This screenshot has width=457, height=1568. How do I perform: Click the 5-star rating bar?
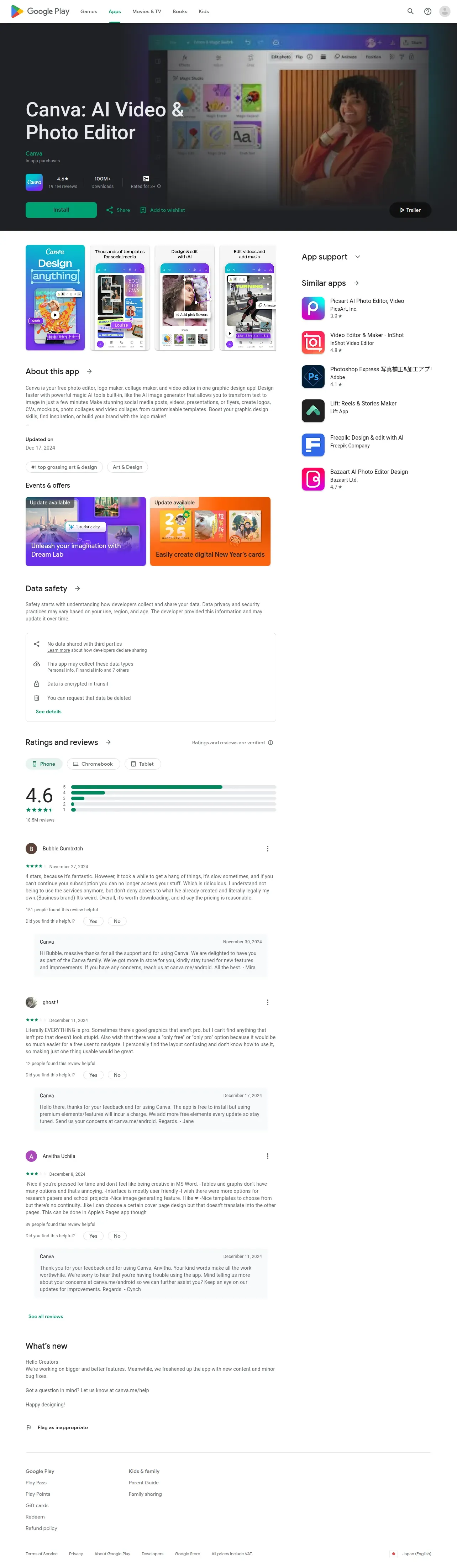point(173,787)
